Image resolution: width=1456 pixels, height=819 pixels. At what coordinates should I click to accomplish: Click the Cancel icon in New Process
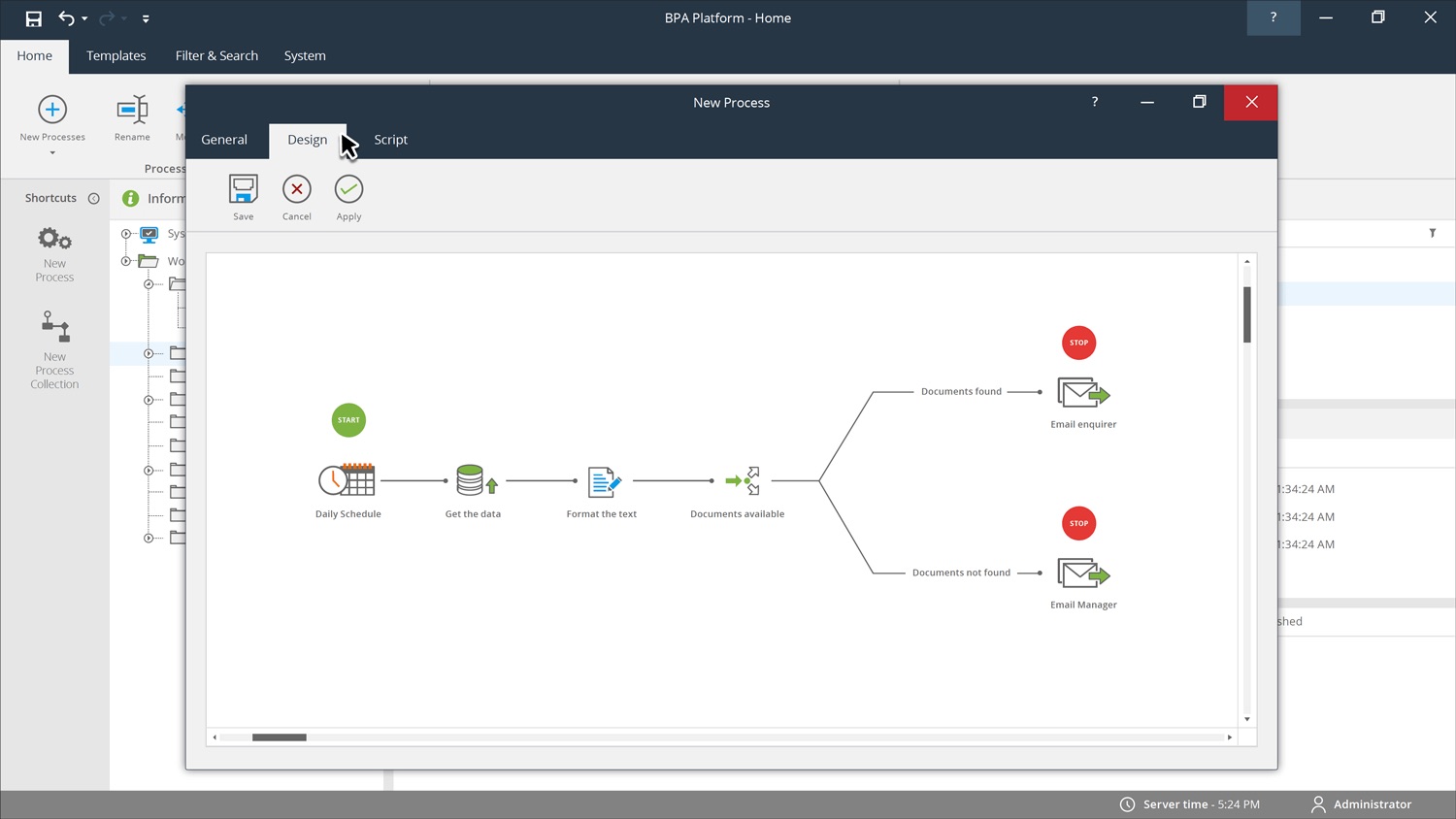296,189
